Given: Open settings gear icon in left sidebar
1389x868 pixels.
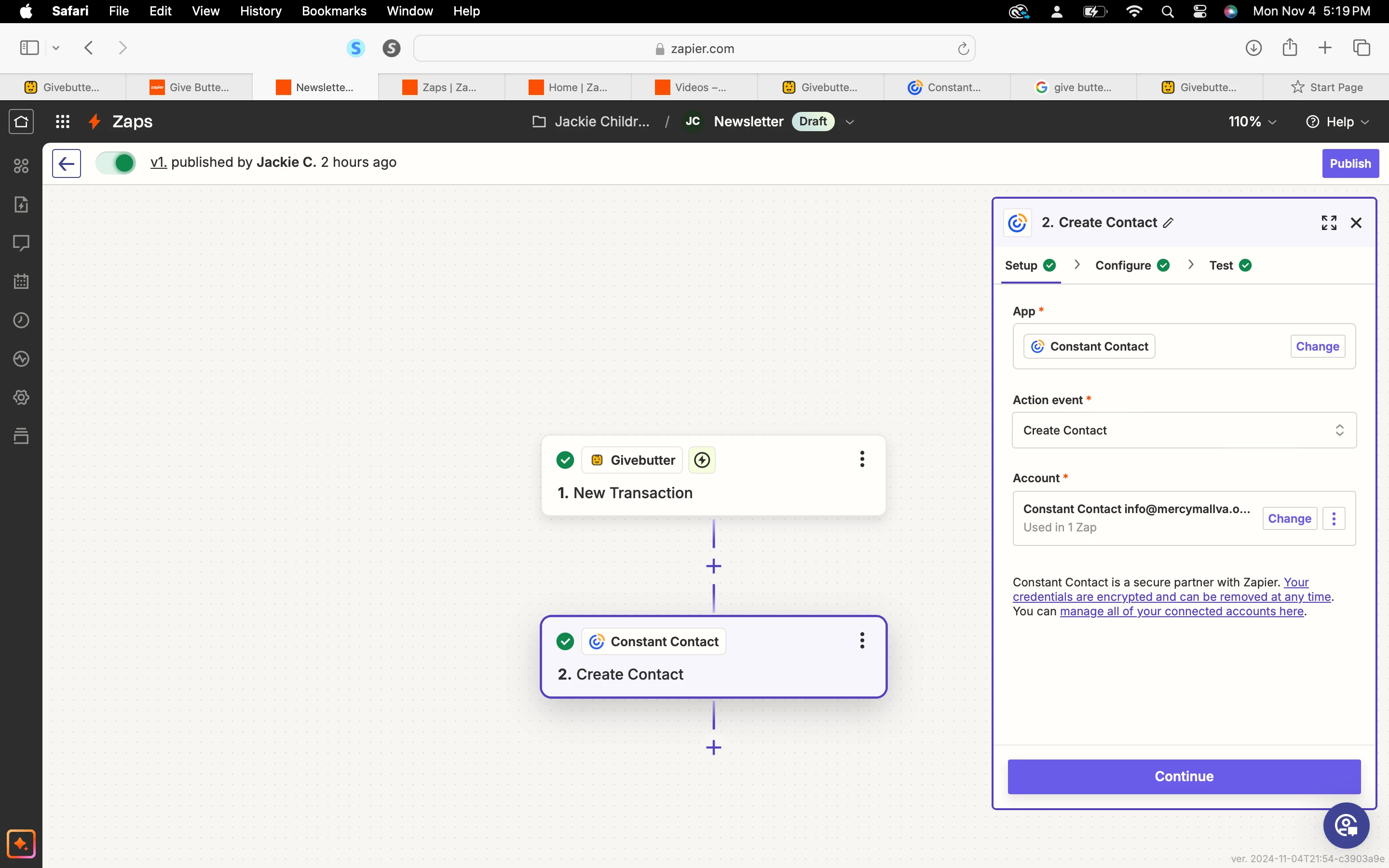Looking at the screenshot, I should tap(21, 397).
